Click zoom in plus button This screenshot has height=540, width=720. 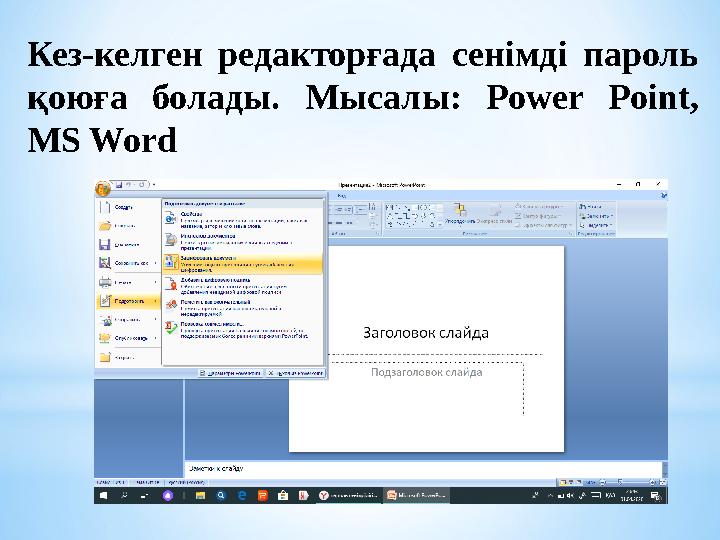coord(652,482)
